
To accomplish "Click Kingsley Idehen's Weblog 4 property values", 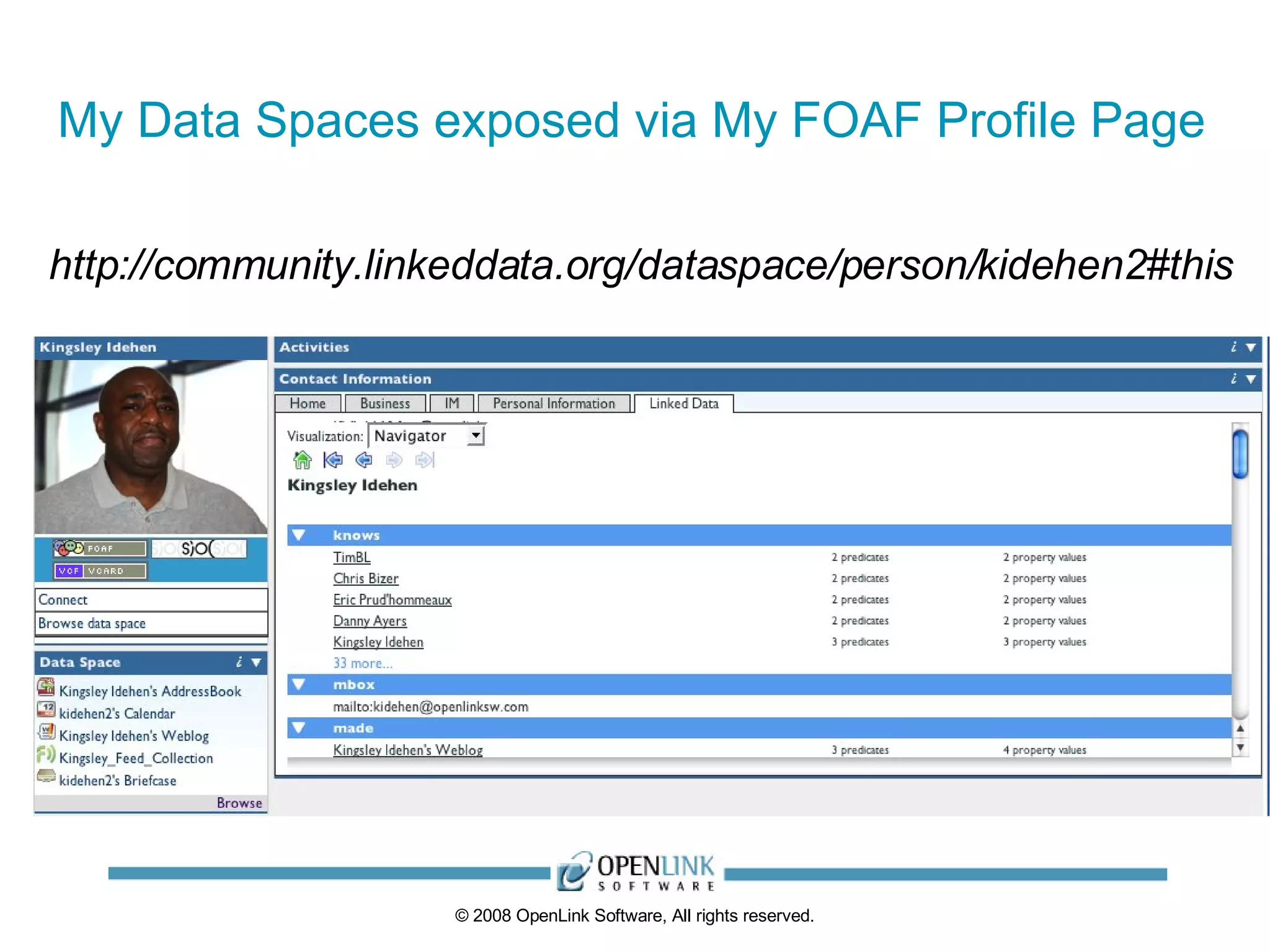I will pos(1045,750).
